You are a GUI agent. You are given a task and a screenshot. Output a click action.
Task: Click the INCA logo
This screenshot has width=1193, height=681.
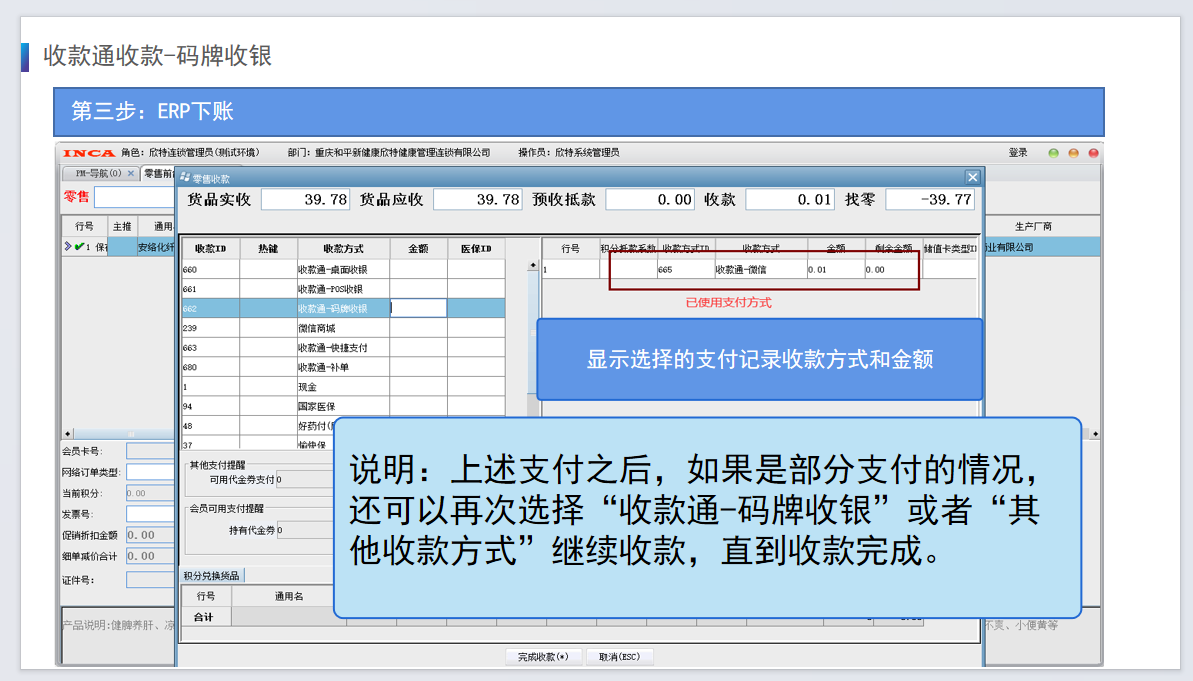point(88,153)
